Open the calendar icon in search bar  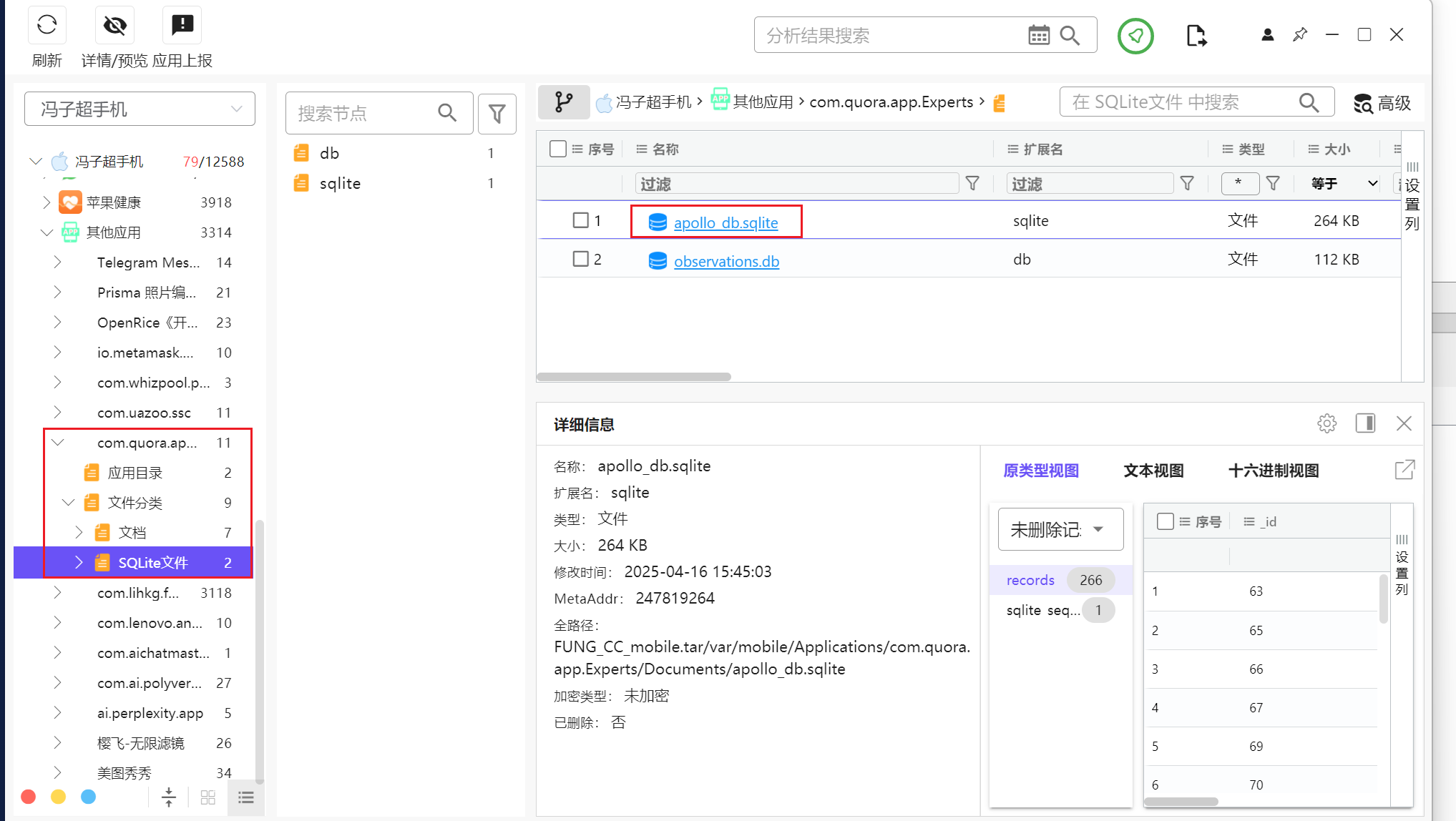pyautogui.click(x=1038, y=35)
